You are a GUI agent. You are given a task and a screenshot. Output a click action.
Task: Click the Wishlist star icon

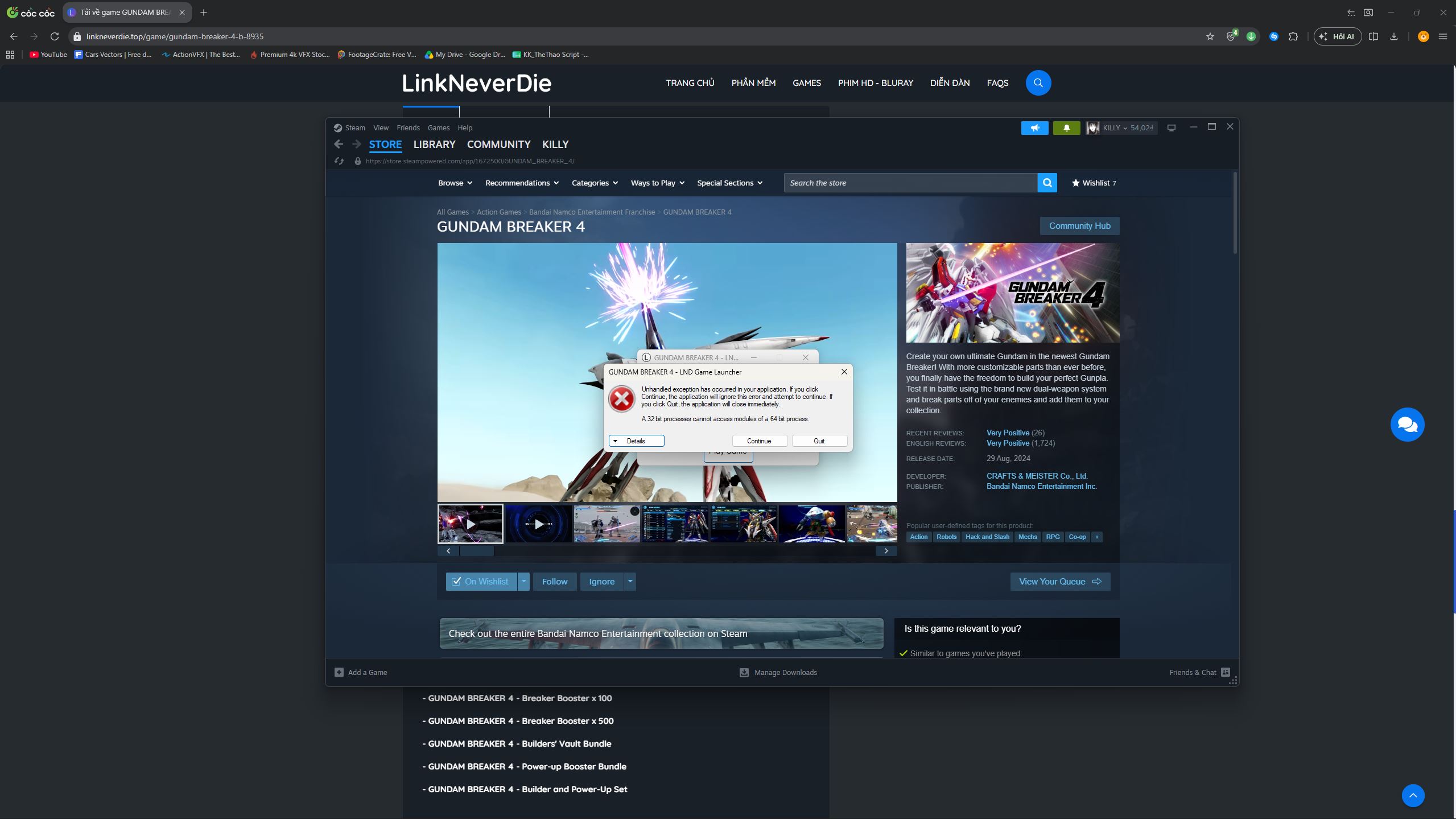point(1075,183)
